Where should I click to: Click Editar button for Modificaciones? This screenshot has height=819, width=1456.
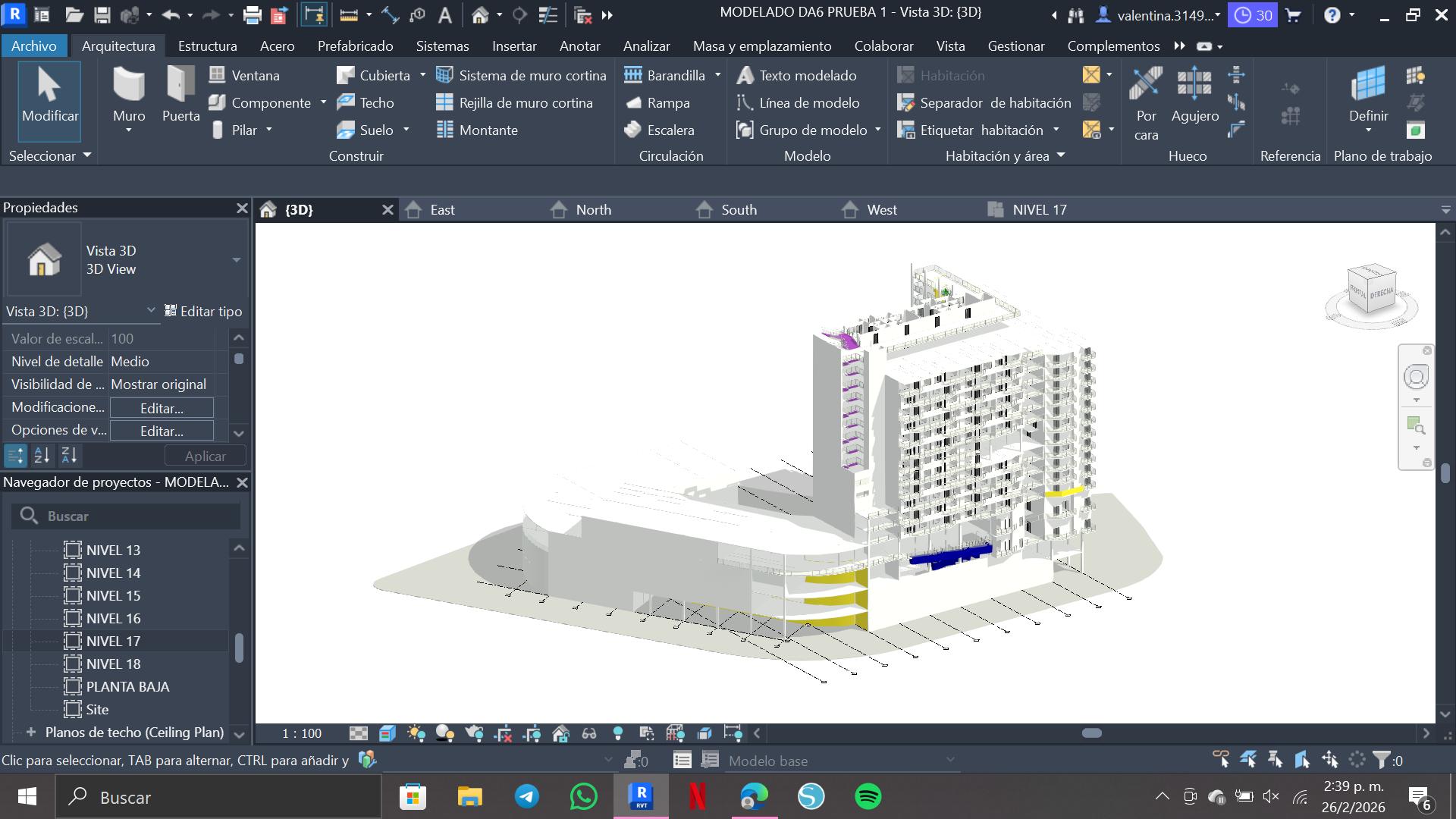(162, 408)
